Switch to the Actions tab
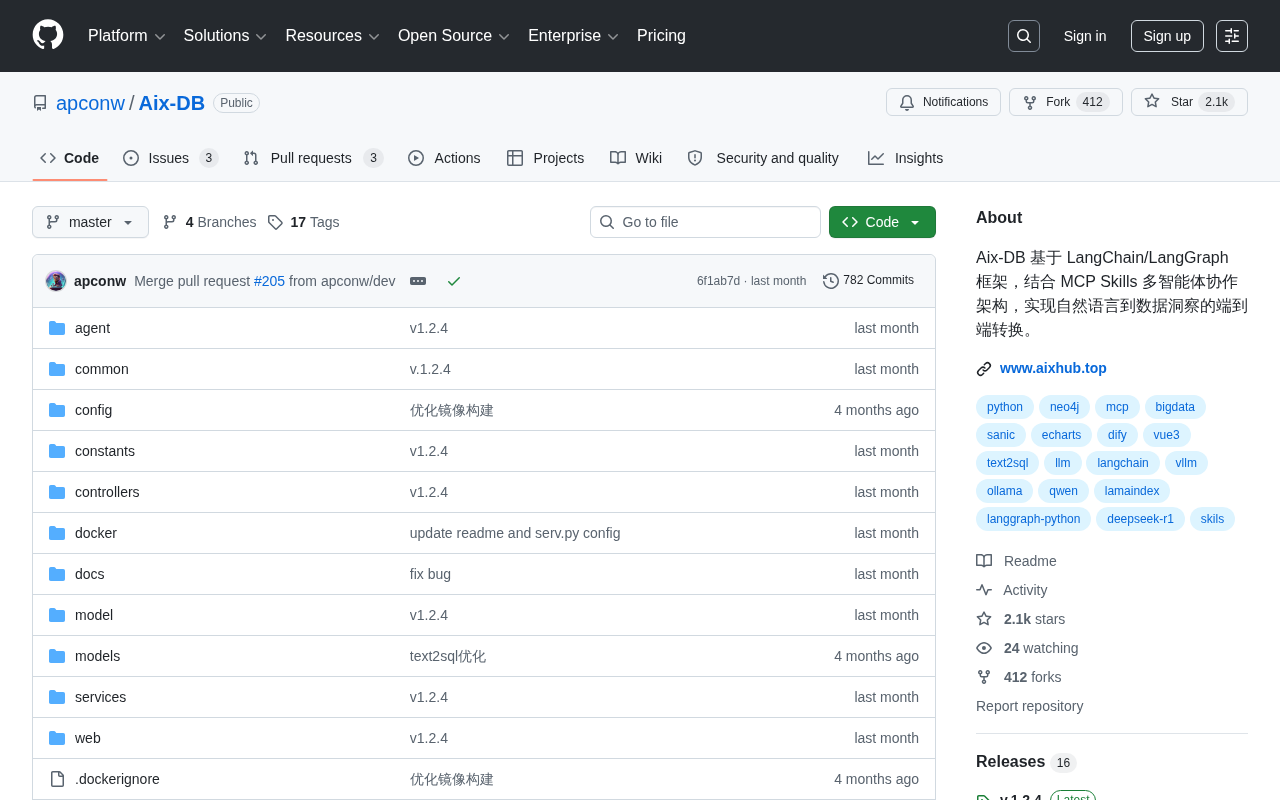Screen dimensions: 1280x800 [x=444, y=158]
